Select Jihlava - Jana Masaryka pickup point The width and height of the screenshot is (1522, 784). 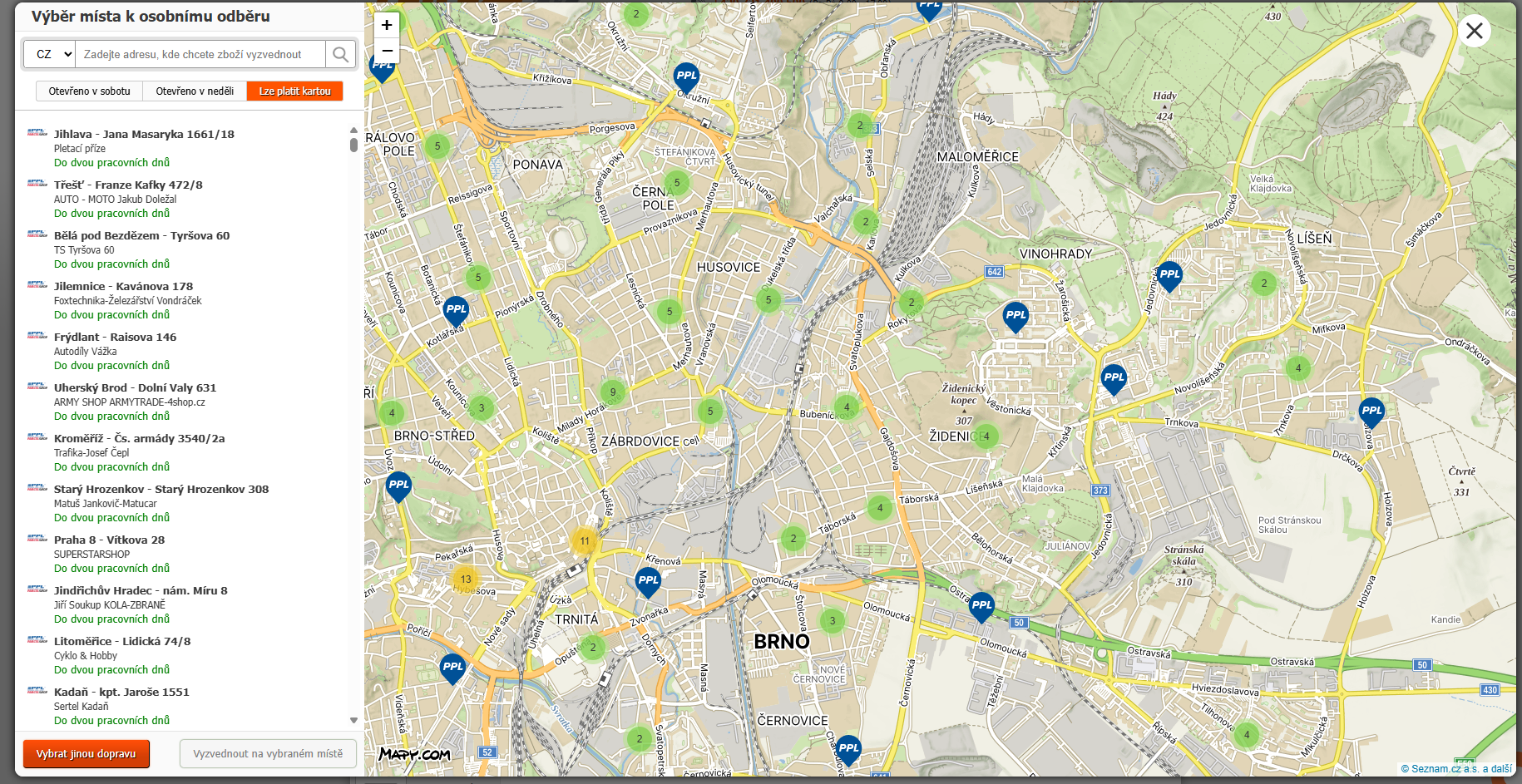144,135
